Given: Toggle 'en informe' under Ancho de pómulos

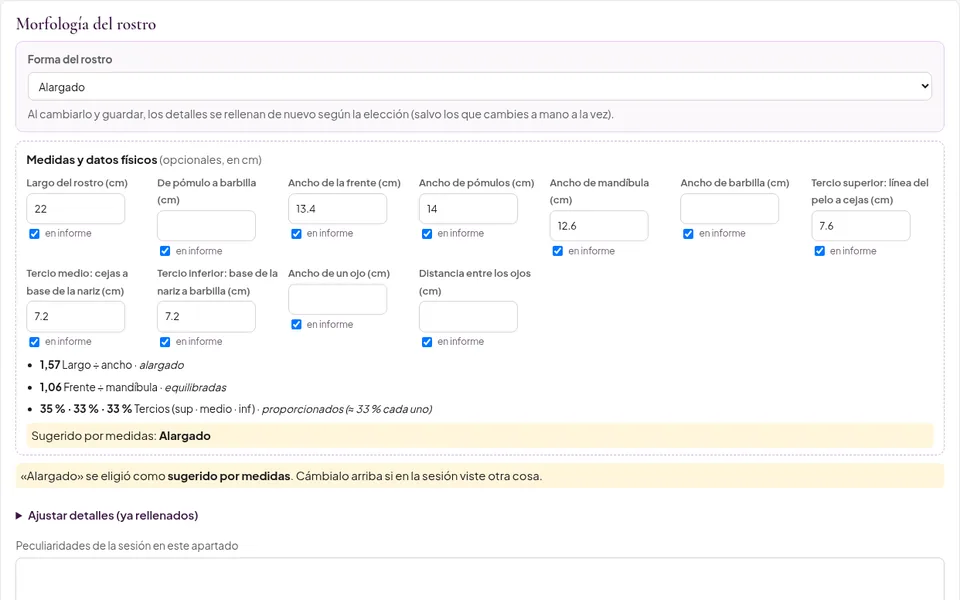Looking at the screenshot, I should coord(427,234).
